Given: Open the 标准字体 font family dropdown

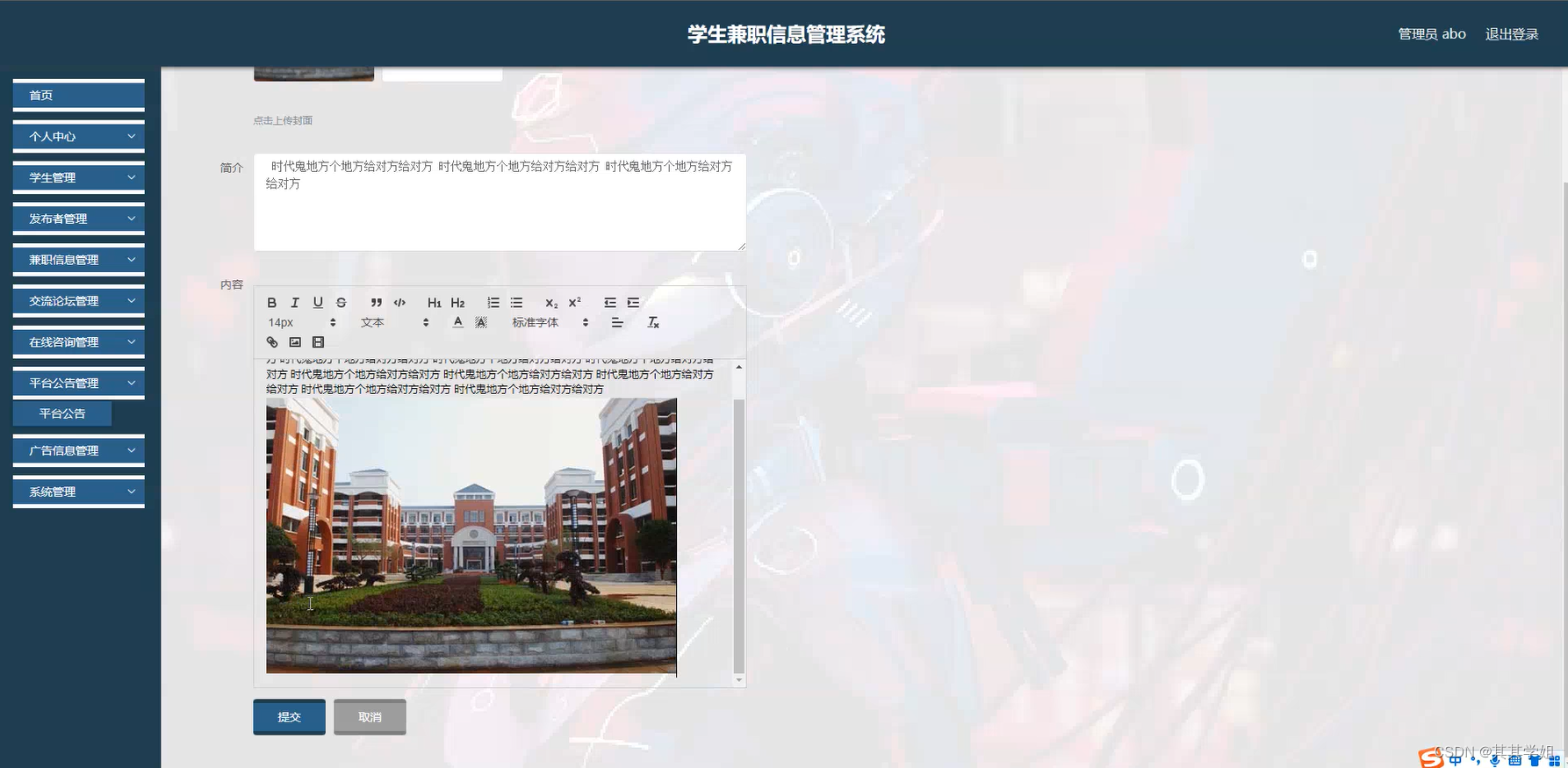Looking at the screenshot, I should tap(550, 323).
